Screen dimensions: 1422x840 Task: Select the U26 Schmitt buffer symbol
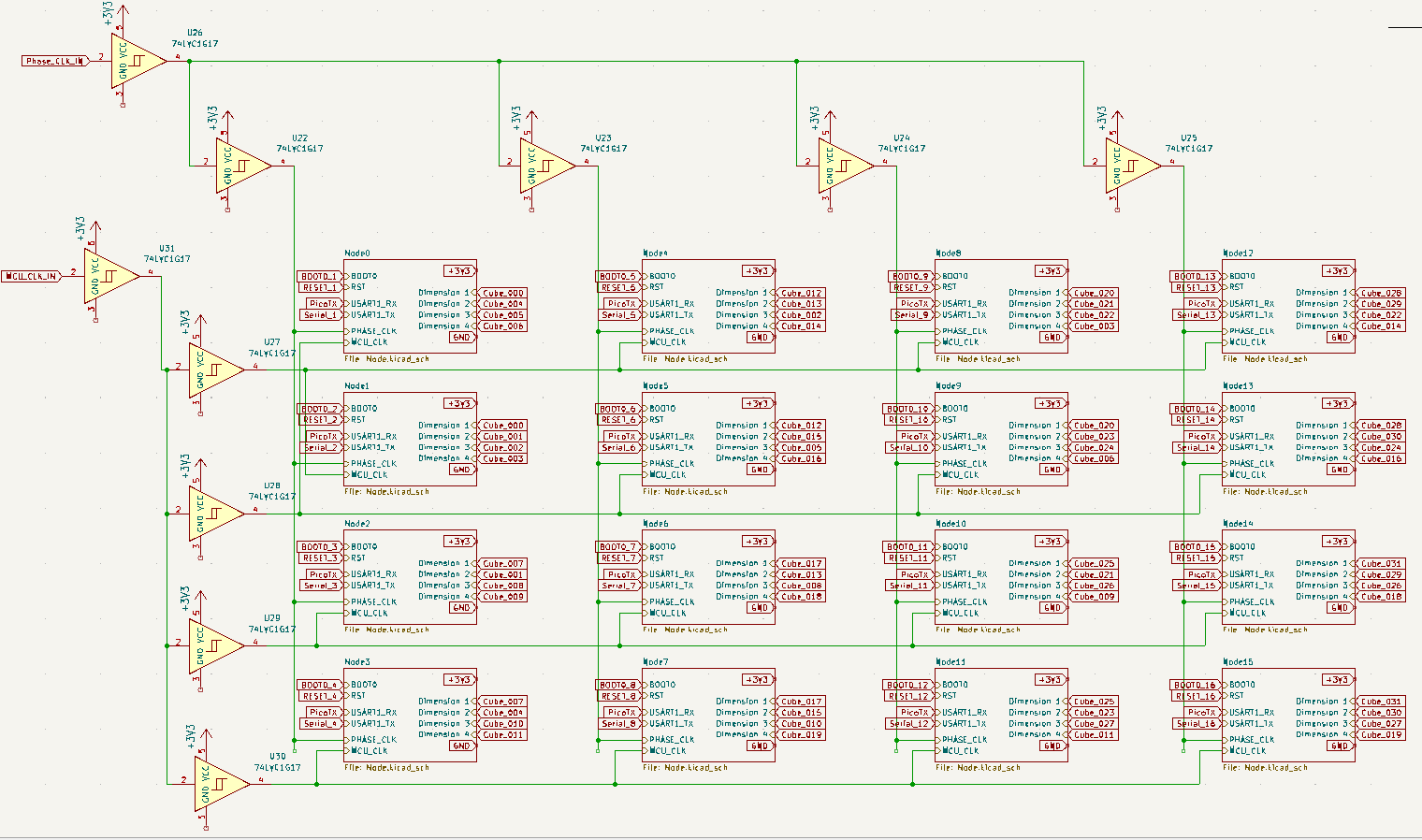click(x=136, y=62)
